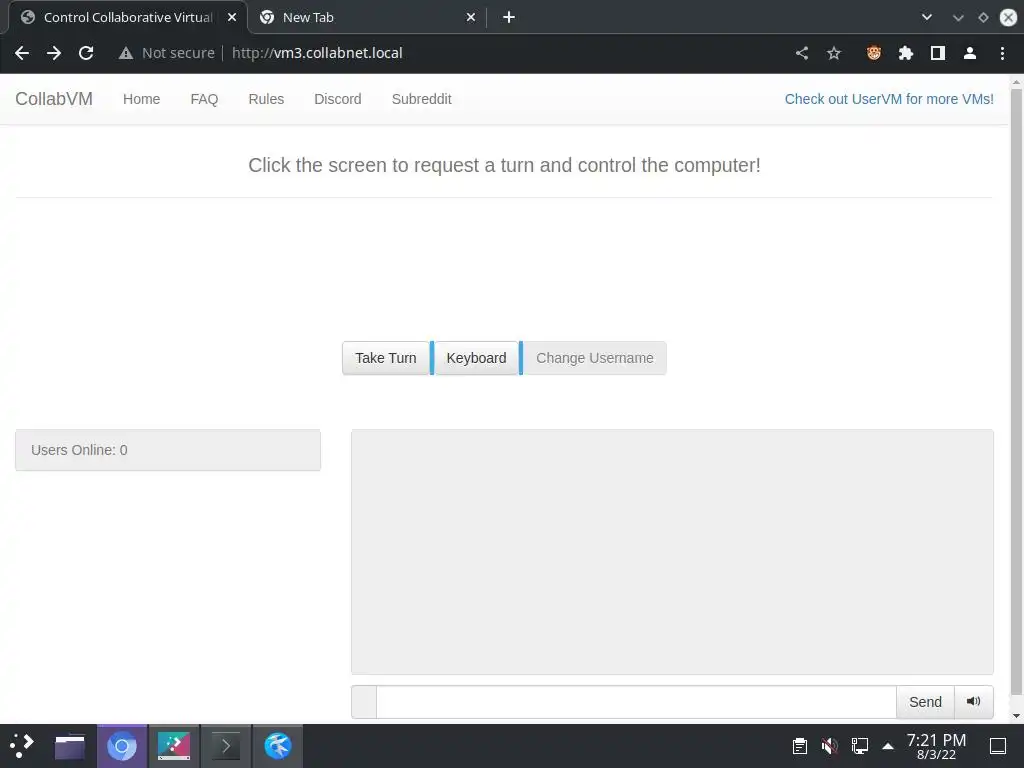Open the FAQ nav link
This screenshot has height=768, width=1024.
click(204, 99)
